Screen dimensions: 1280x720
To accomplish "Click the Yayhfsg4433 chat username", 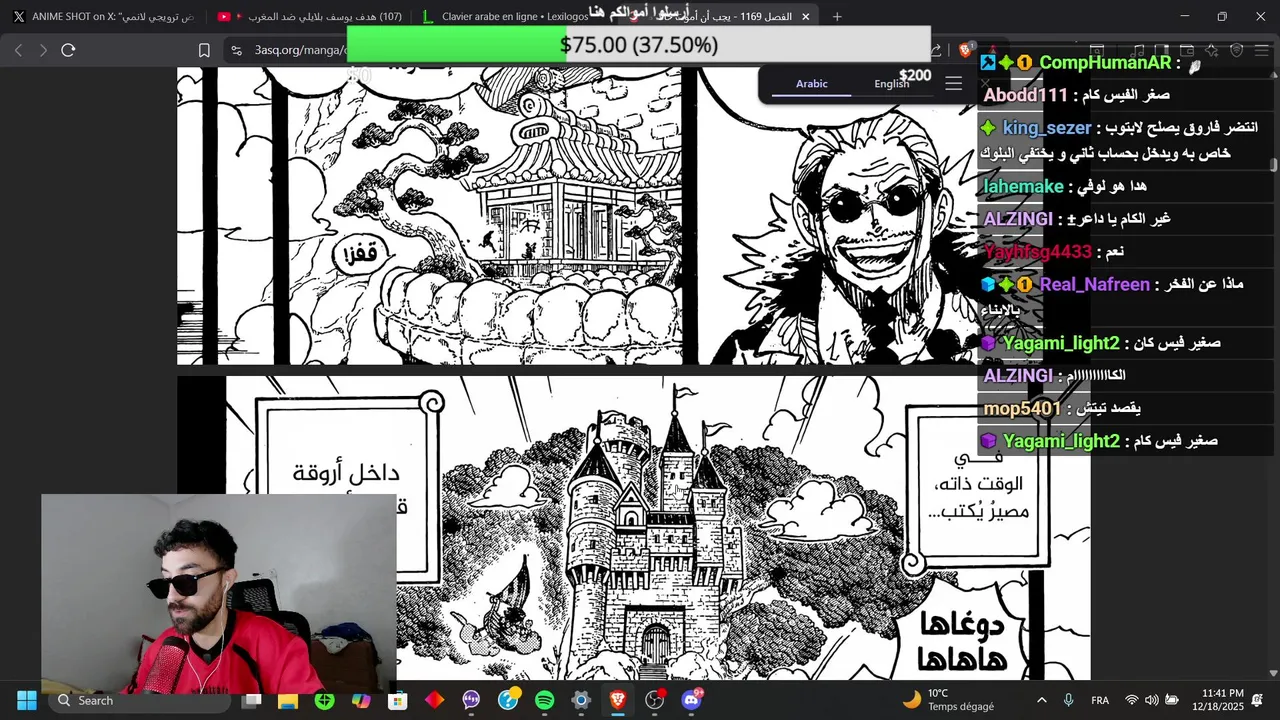I will 1038,252.
